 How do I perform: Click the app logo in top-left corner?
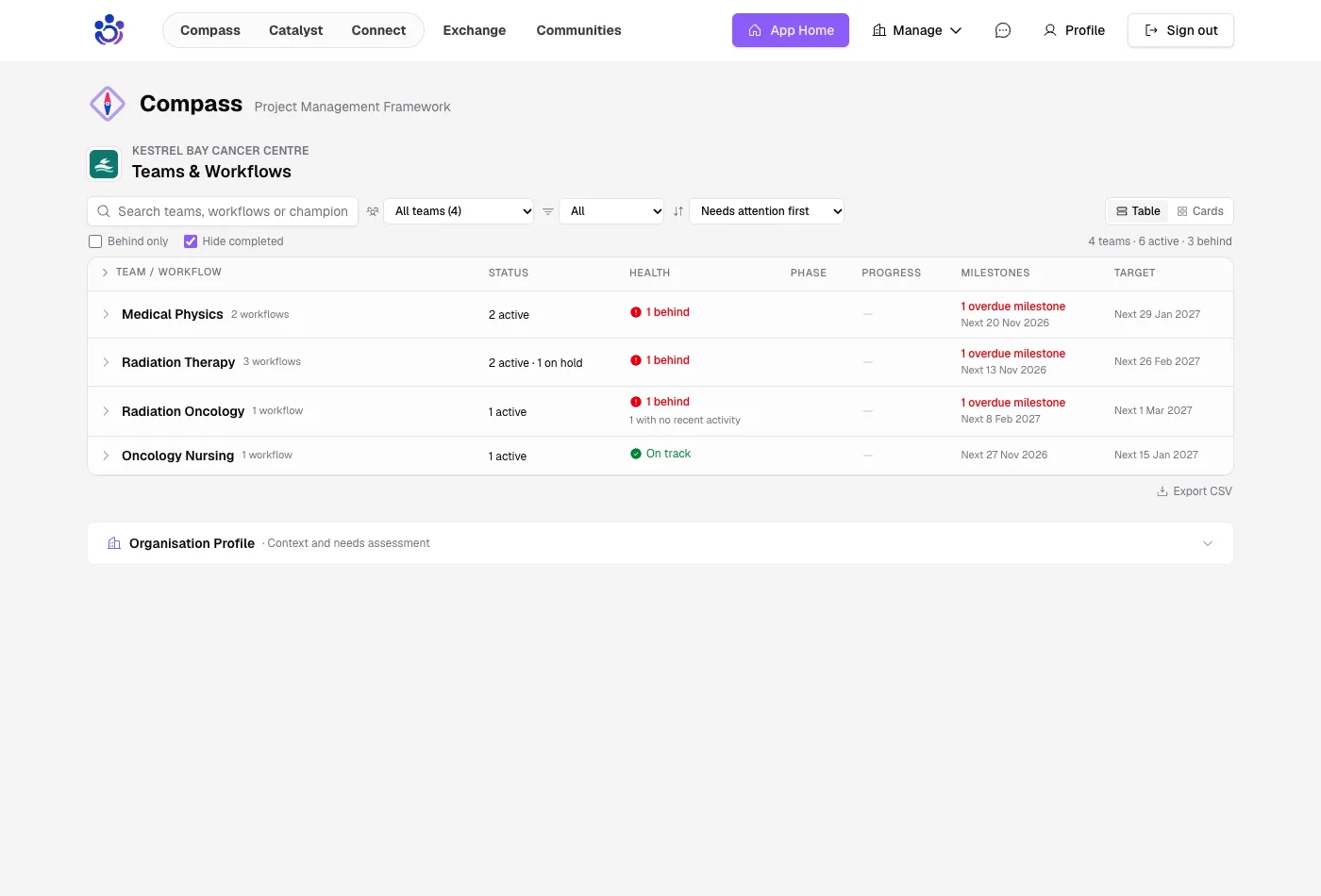(109, 30)
